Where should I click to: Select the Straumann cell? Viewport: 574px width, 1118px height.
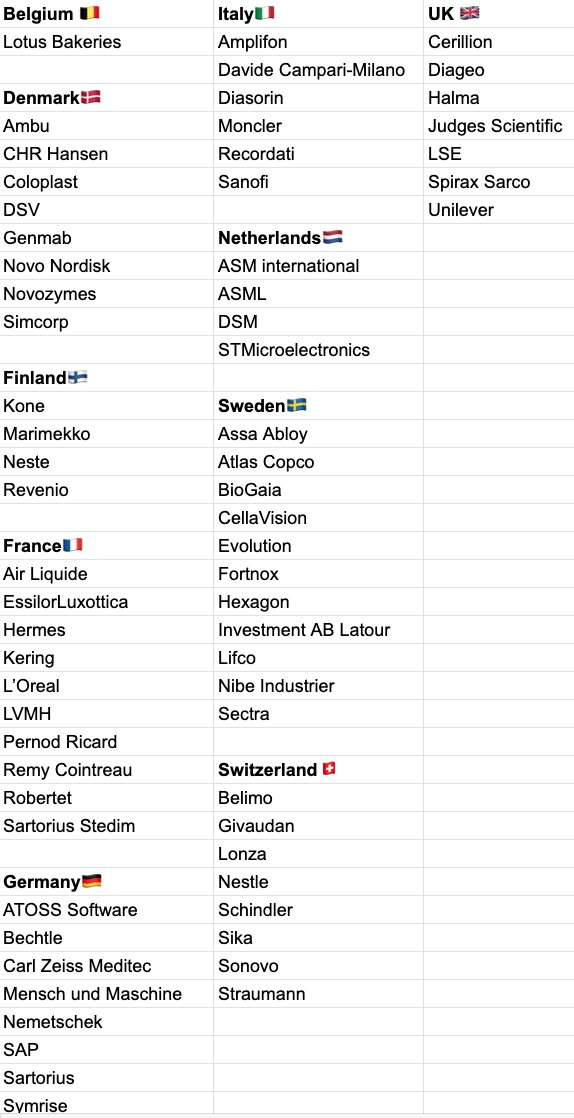pyautogui.click(x=318, y=993)
